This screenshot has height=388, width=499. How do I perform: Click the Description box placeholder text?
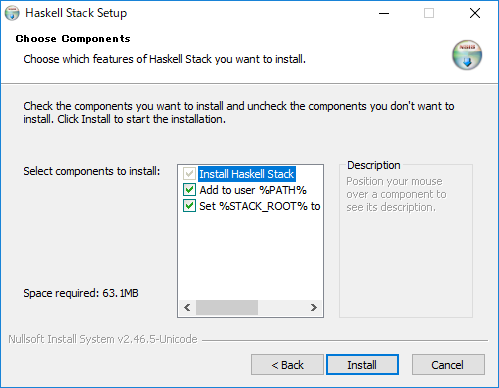pyautogui.click(x=396, y=194)
